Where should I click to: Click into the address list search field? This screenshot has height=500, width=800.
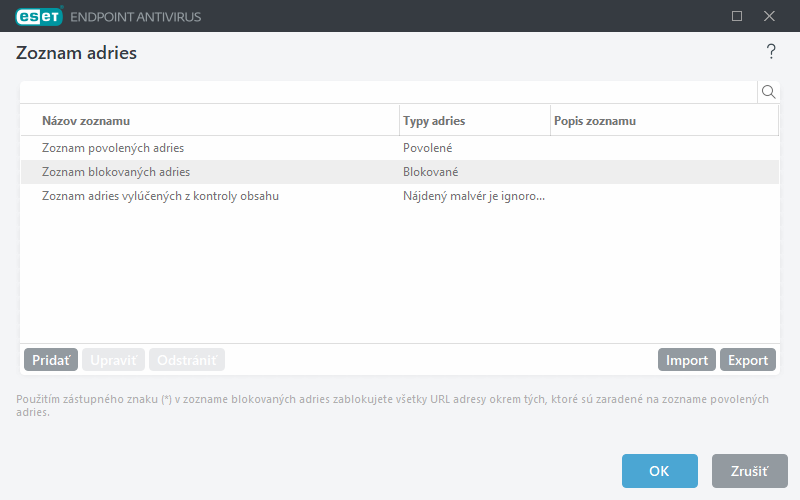click(x=388, y=92)
